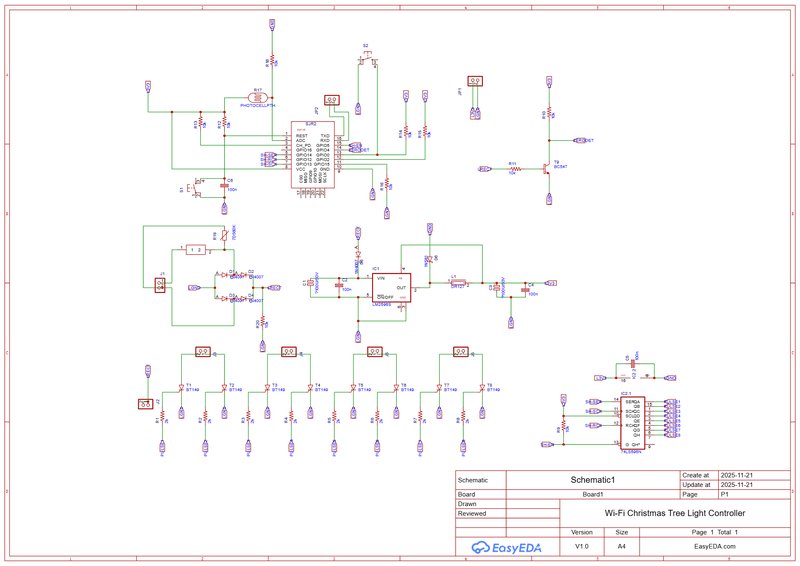Click the Board1 cell
This screenshot has width=800, height=566.
pos(592,494)
